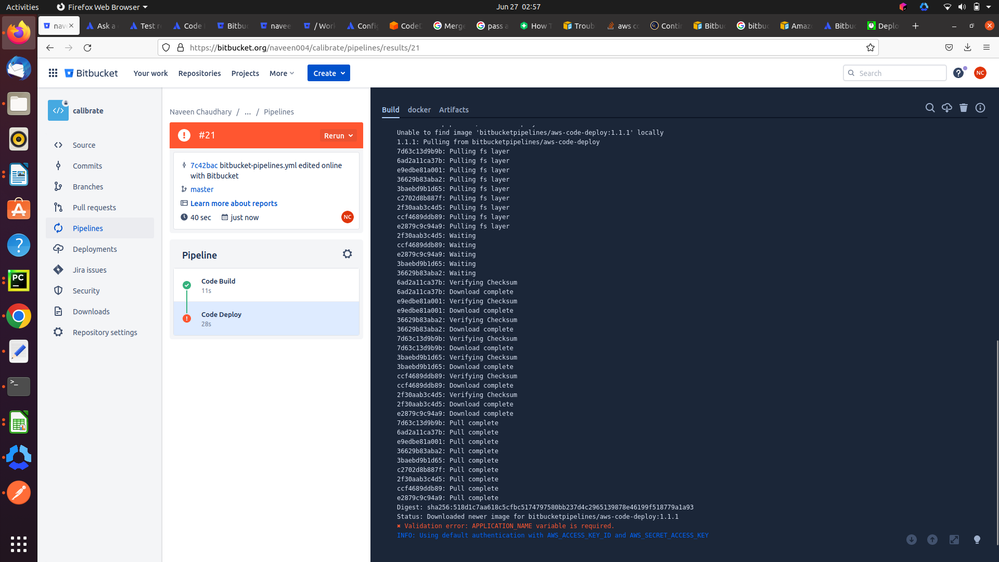
Task: Open Jira issues in sidebar
Action: click(x=89, y=270)
